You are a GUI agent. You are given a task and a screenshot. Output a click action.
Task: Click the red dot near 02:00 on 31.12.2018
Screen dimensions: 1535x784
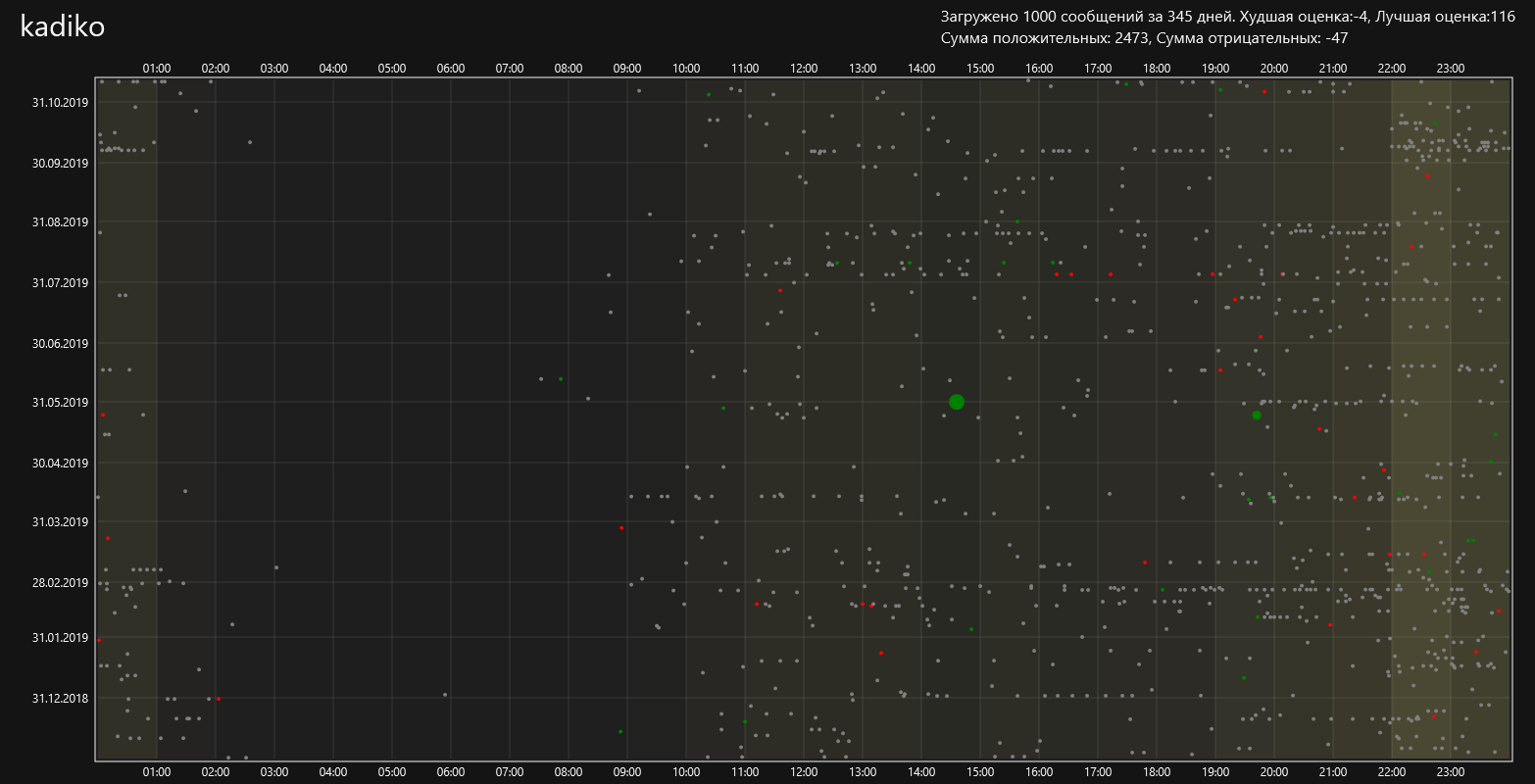coord(219,699)
